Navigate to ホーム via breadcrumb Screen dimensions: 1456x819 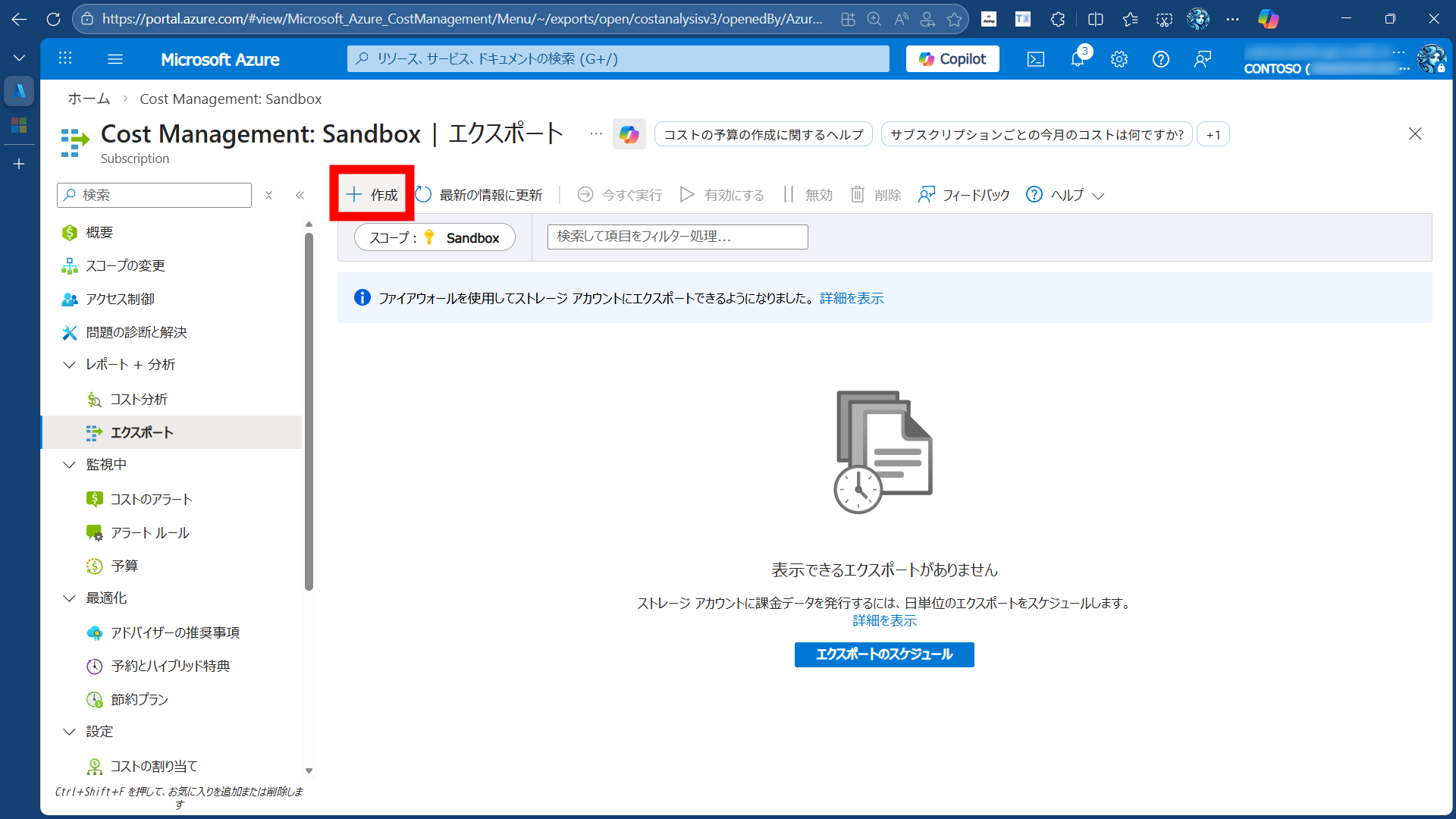click(x=88, y=98)
